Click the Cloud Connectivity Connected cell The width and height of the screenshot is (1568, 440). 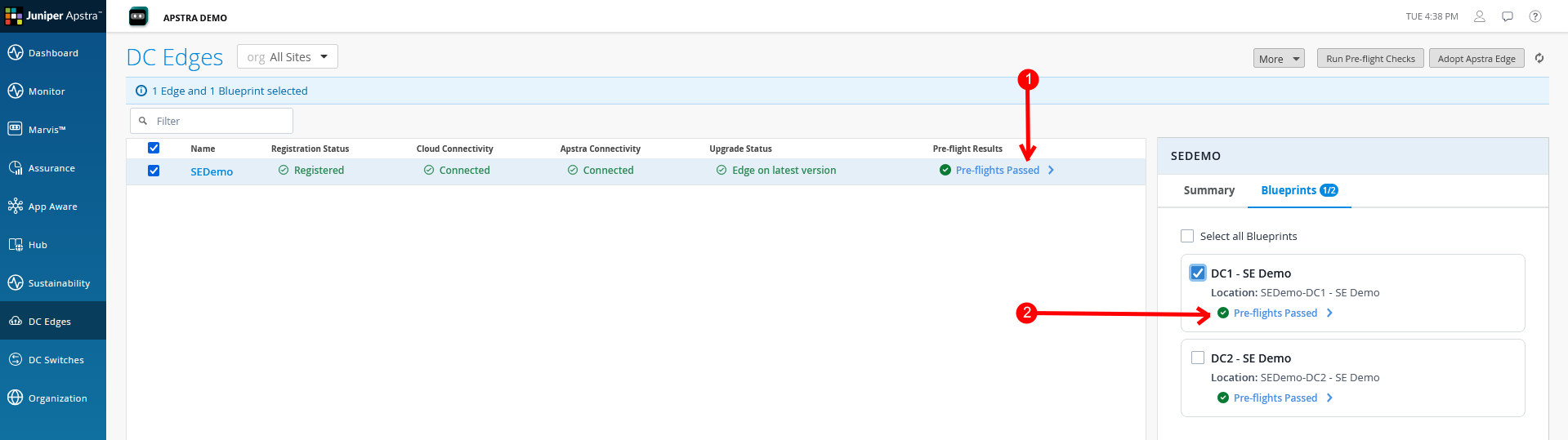(457, 170)
